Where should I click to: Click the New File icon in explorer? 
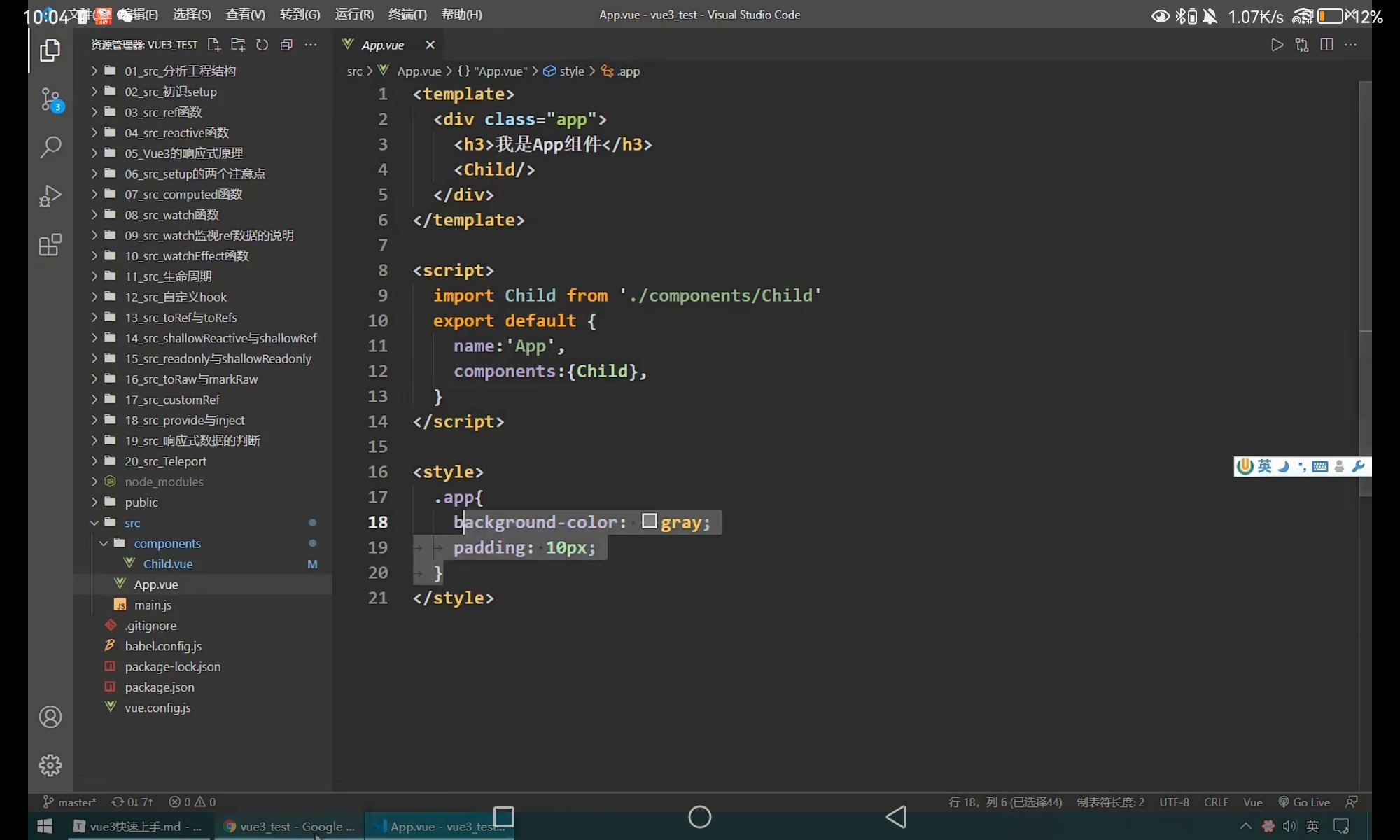(x=214, y=45)
